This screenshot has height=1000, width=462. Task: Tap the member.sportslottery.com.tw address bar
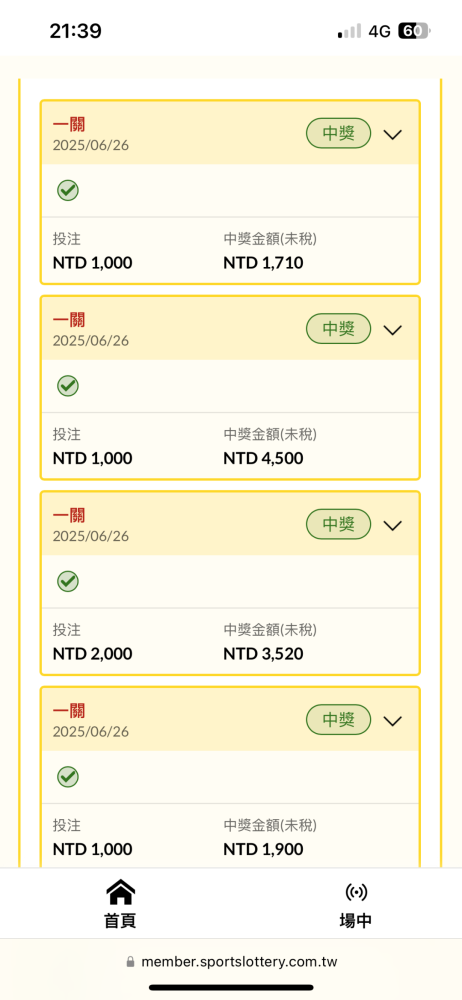pyautogui.click(x=231, y=962)
